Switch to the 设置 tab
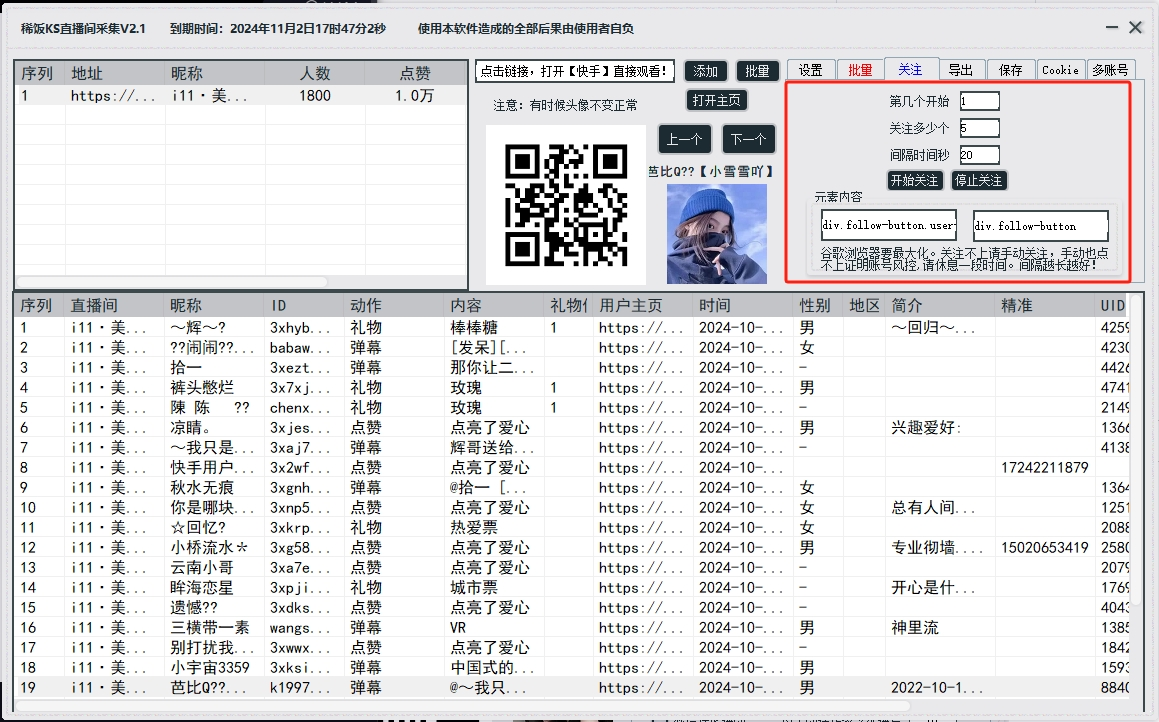Screen dimensions: 1159x722 pos(810,69)
